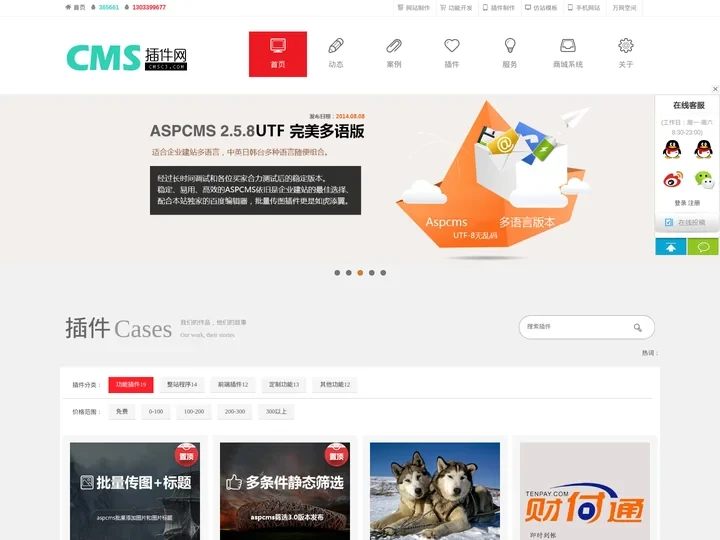
Task: Open 网站制作 in the top bar
Action: click(414, 8)
